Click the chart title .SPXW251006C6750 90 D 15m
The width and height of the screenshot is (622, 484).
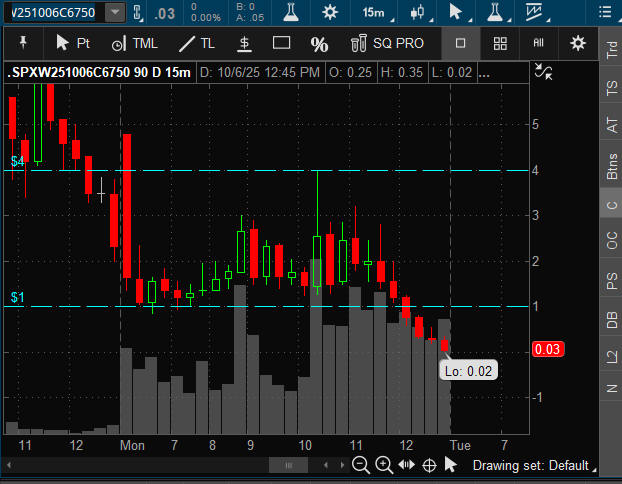click(99, 73)
